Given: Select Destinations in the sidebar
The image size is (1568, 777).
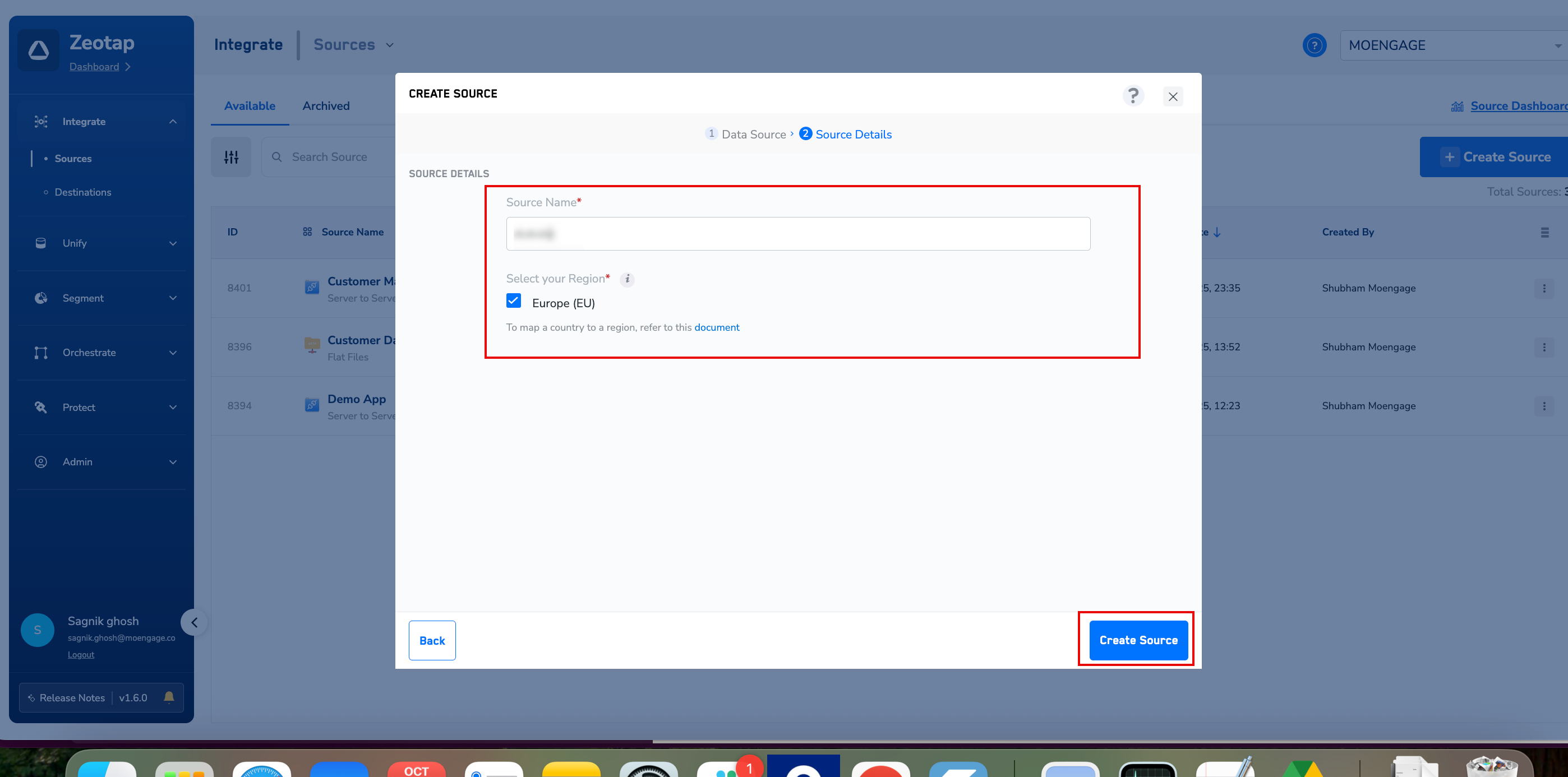Looking at the screenshot, I should pyautogui.click(x=83, y=193).
